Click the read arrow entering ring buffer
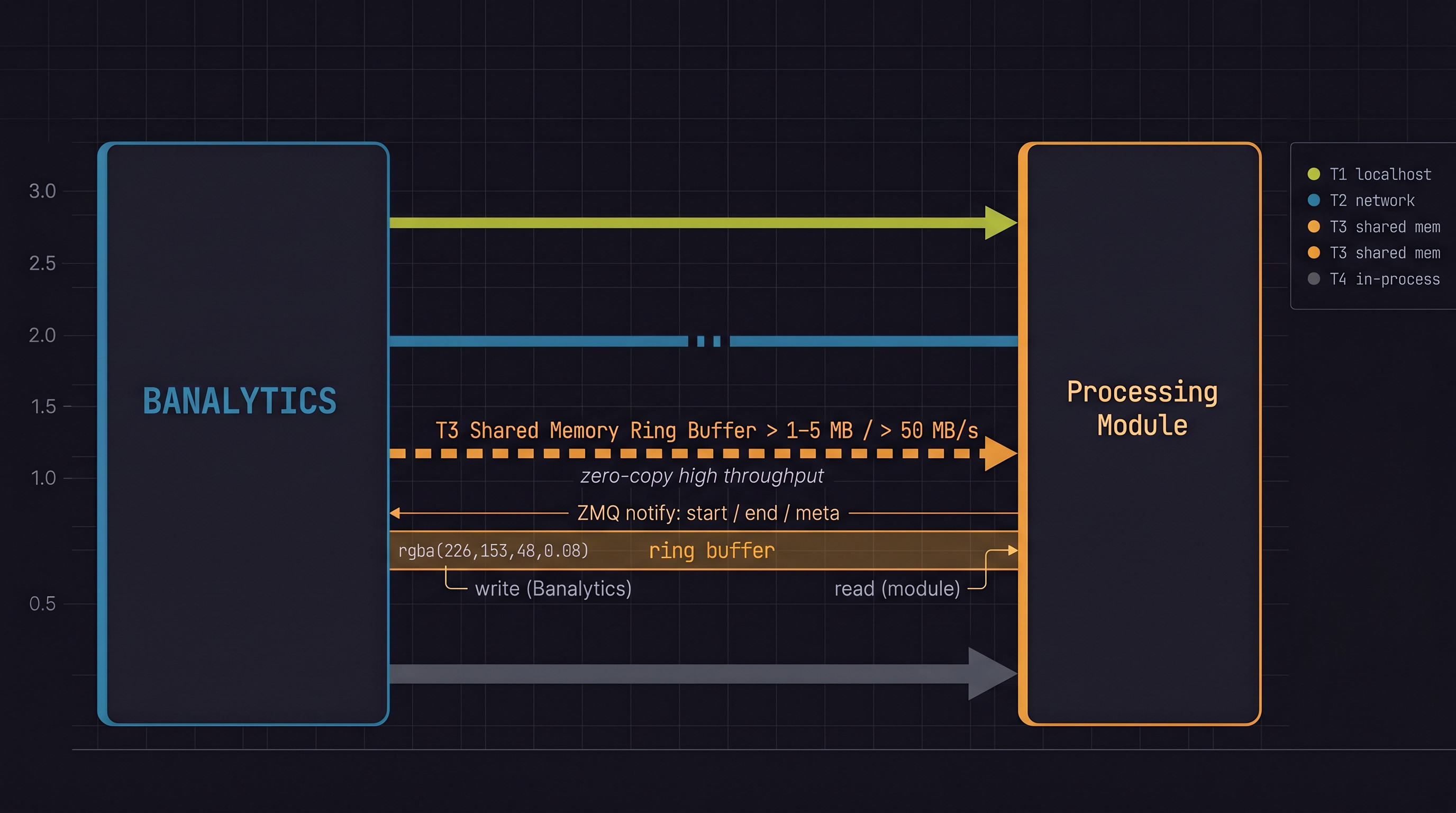This screenshot has height=813, width=1456. [x=1013, y=550]
